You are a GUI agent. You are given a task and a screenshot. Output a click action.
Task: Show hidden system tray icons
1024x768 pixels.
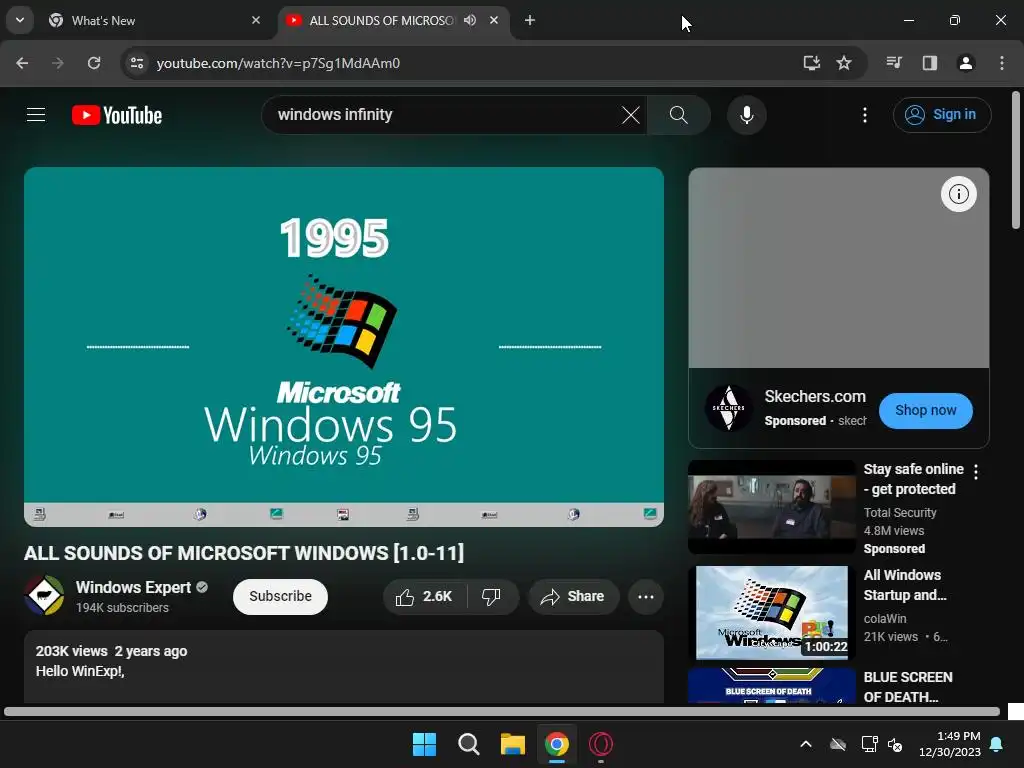coord(806,744)
